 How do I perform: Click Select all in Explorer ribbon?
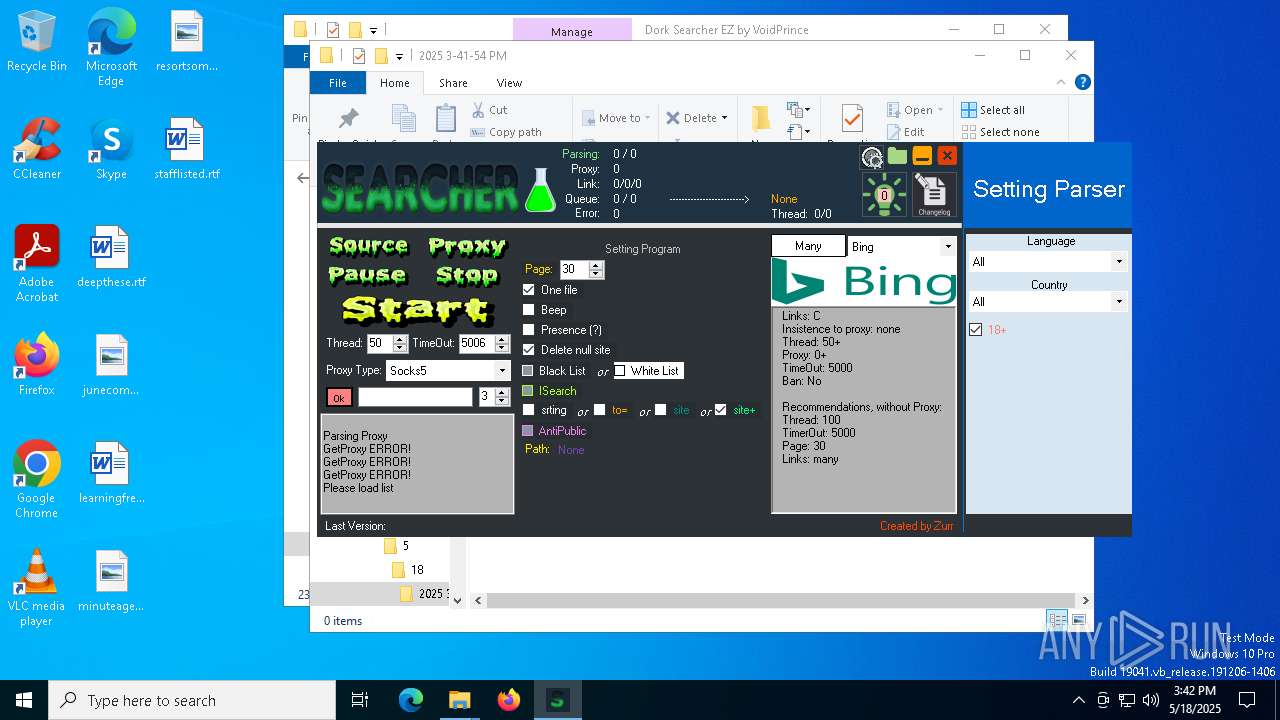[993, 110]
